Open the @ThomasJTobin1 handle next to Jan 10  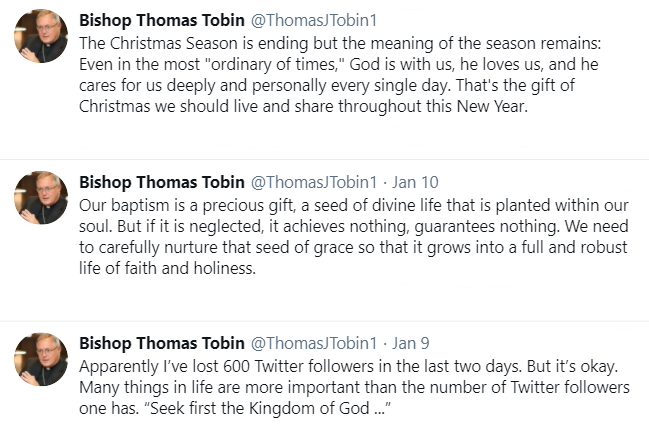tap(314, 182)
